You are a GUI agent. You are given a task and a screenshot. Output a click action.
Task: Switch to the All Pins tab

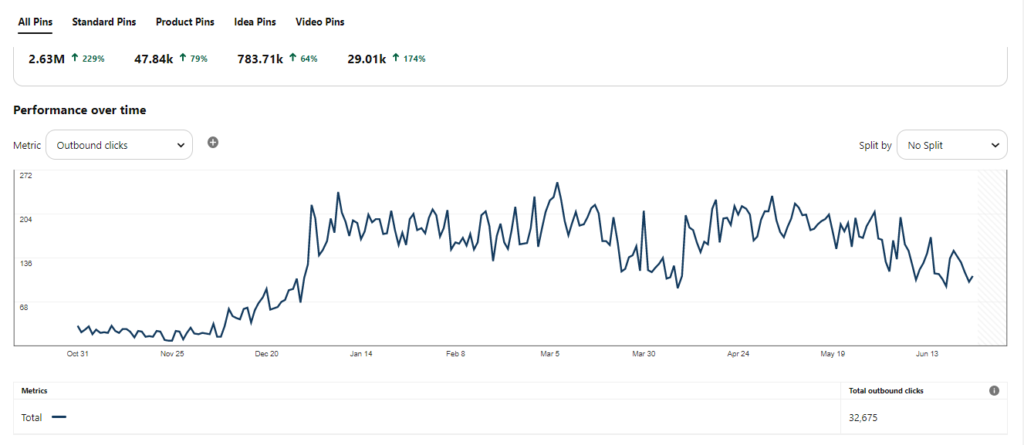tap(36, 21)
